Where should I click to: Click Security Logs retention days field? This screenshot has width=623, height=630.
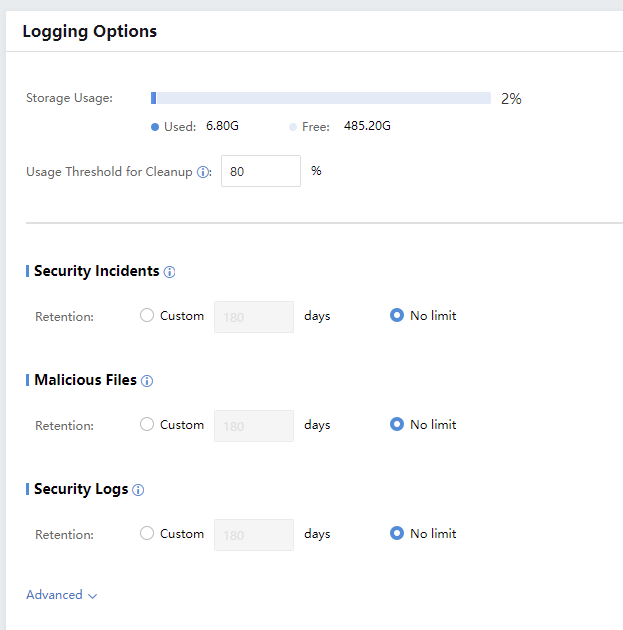click(254, 534)
